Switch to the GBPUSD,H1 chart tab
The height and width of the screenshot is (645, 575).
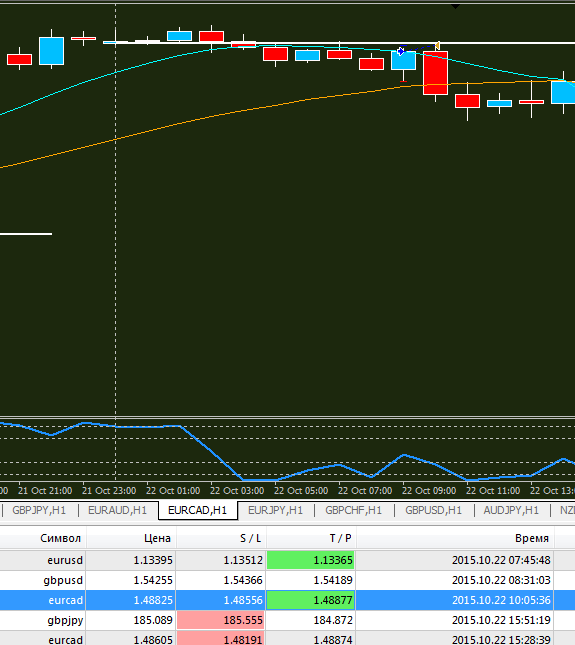point(434,510)
